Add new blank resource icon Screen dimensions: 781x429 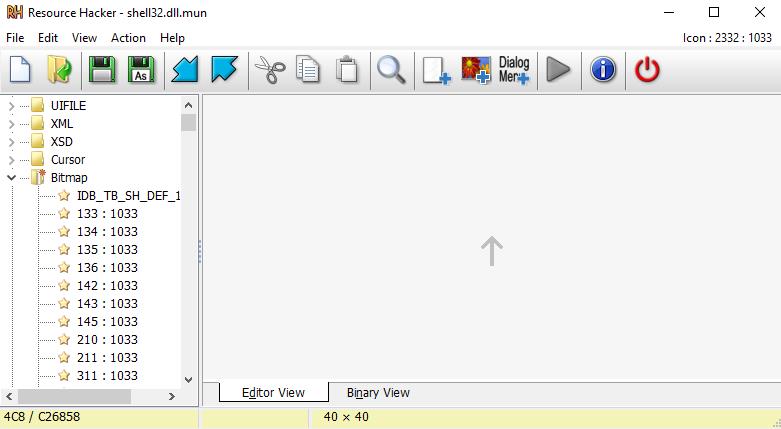(x=436, y=70)
